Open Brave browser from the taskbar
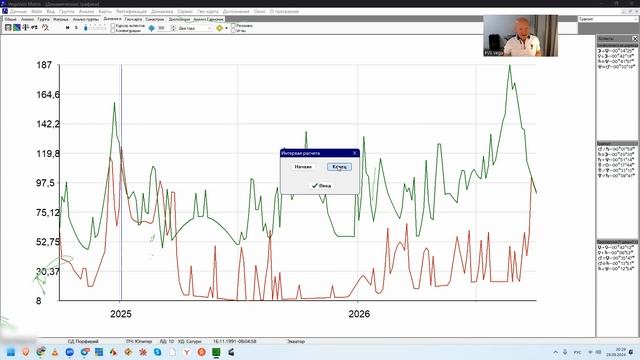Screen dimensions: 640x360 tap(26, 352)
